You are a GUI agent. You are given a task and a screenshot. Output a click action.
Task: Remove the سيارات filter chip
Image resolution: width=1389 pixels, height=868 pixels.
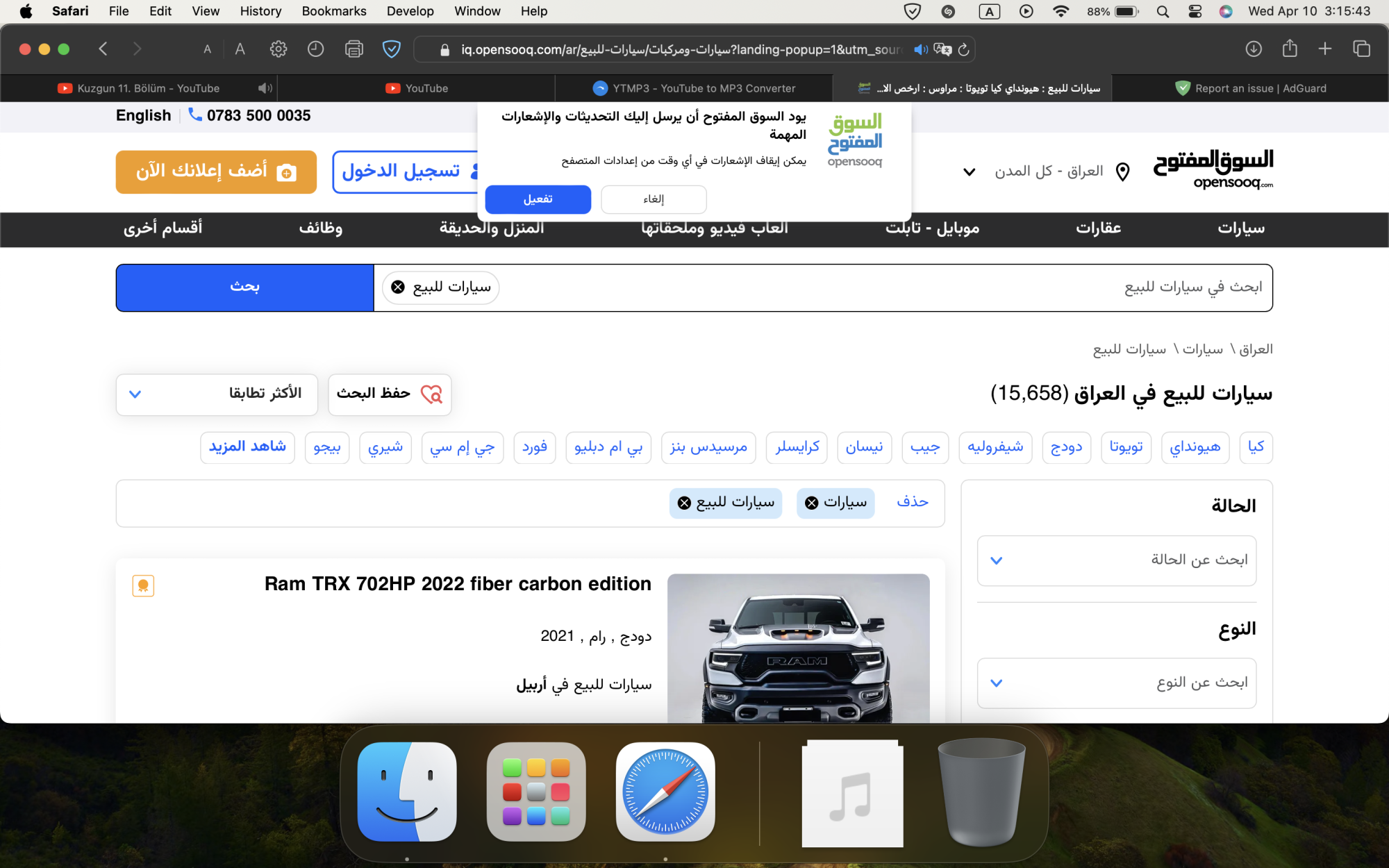(812, 503)
